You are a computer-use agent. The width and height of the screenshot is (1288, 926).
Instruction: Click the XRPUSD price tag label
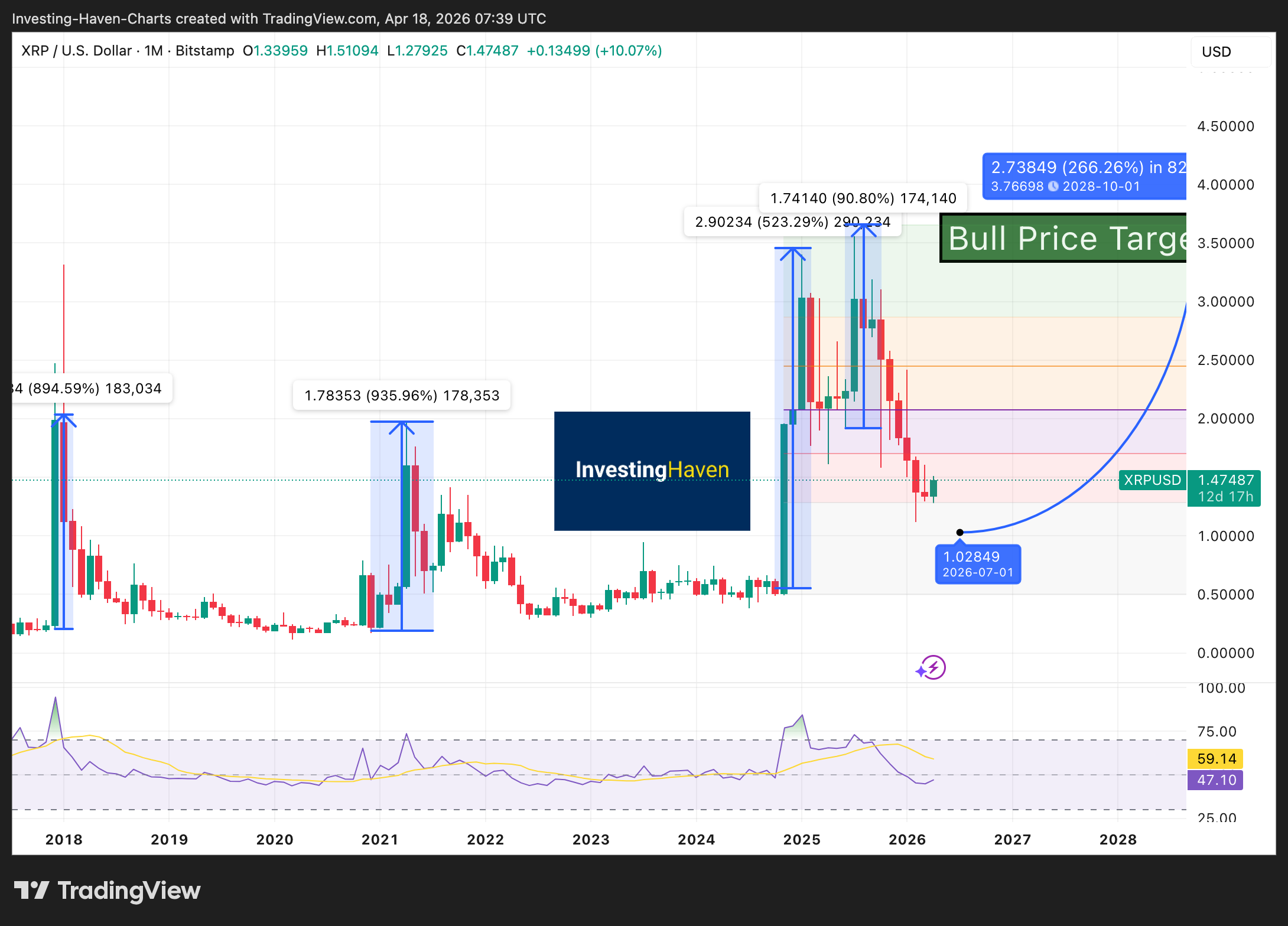click(x=1152, y=480)
